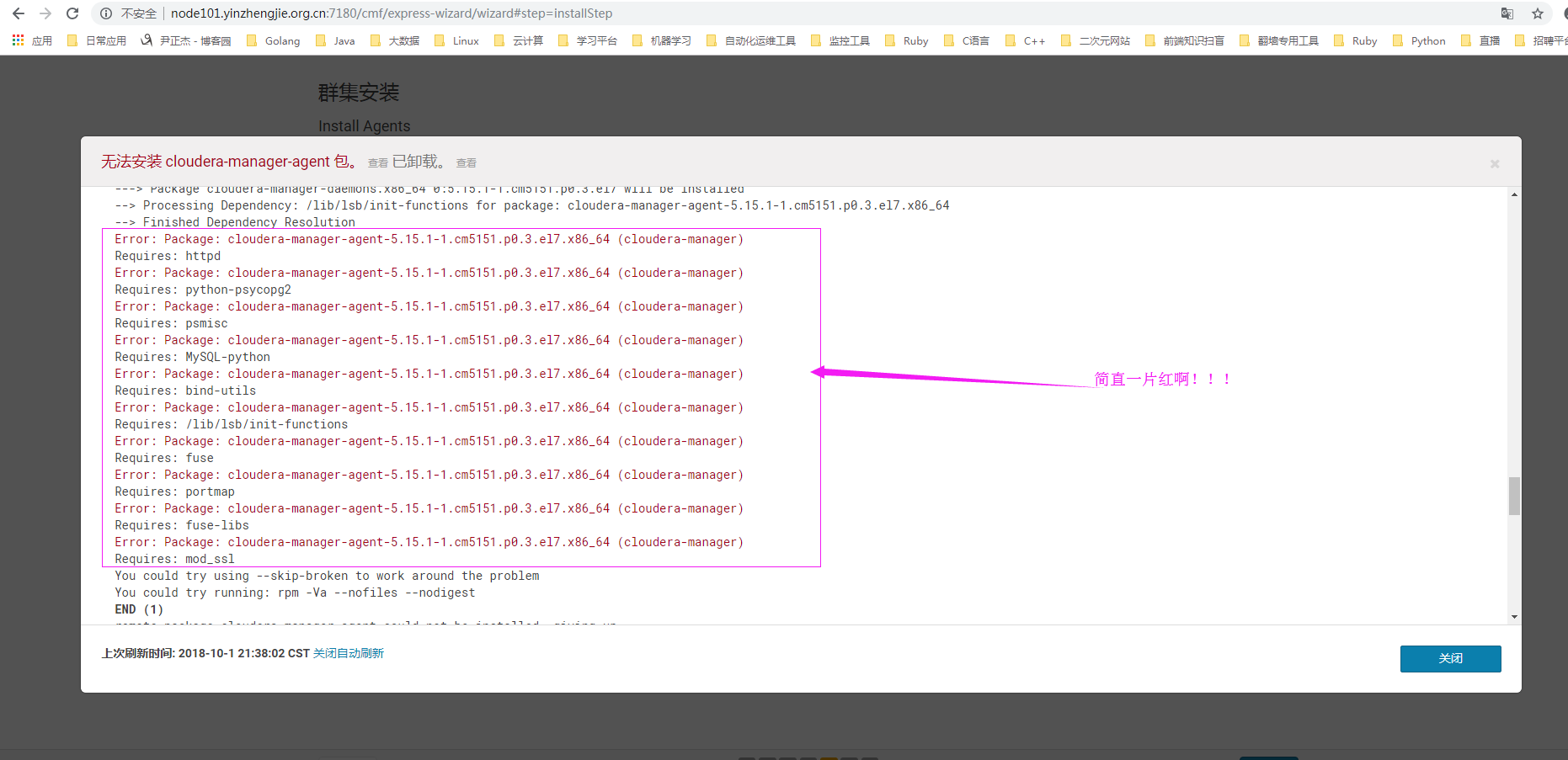
Task: Click 上次刷新时间 timestamp text
Action: click(205, 653)
